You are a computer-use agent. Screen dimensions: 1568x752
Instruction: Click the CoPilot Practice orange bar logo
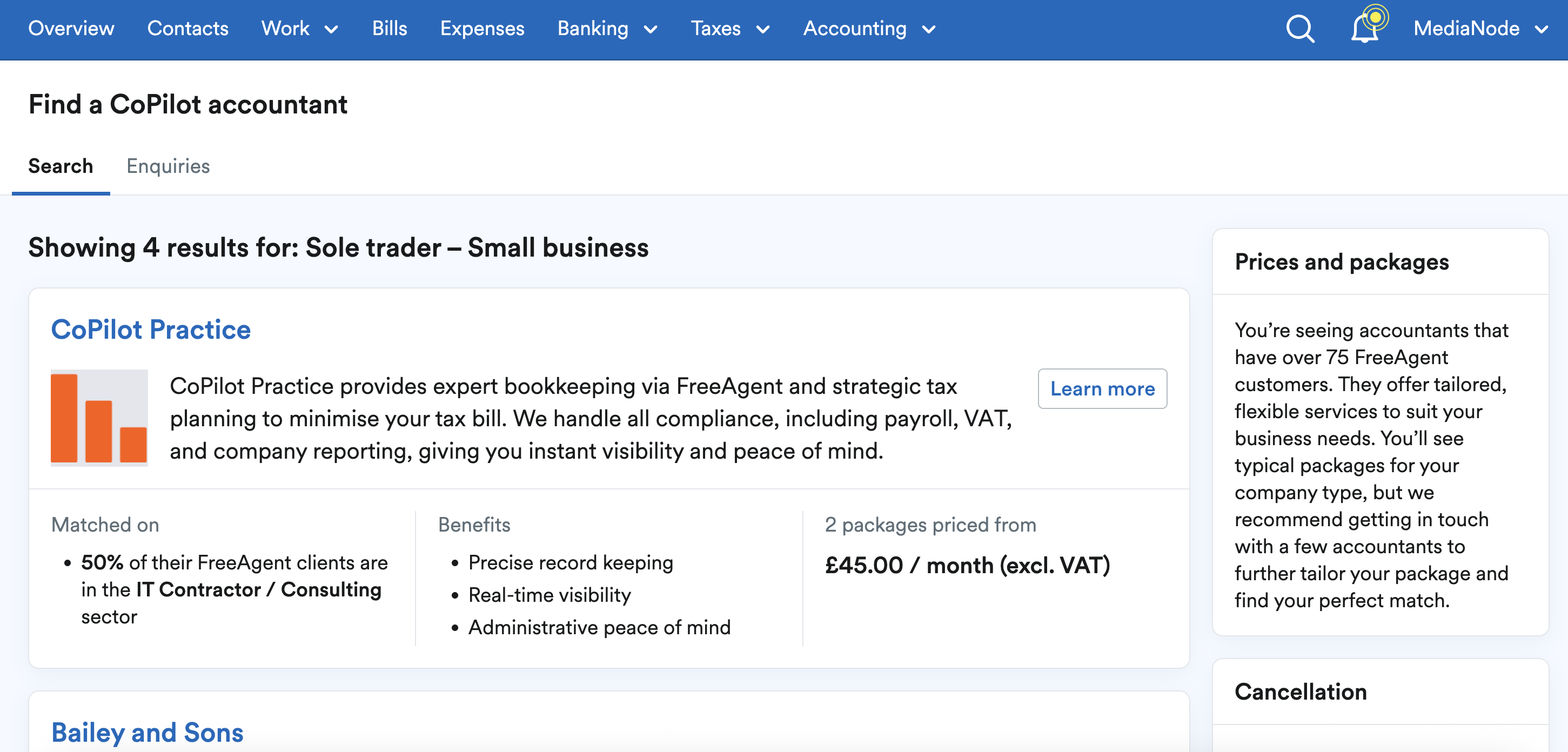point(99,418)
